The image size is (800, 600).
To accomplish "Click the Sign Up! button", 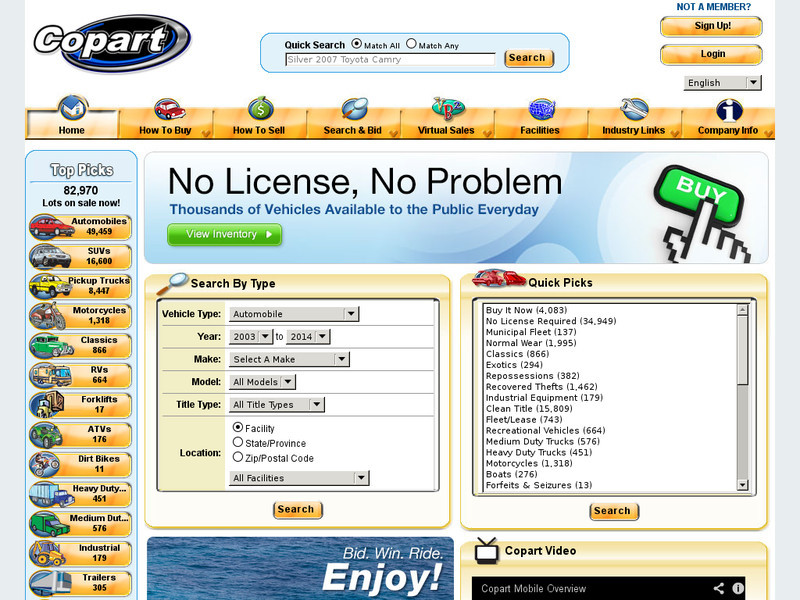I will [x=712, y=26].
